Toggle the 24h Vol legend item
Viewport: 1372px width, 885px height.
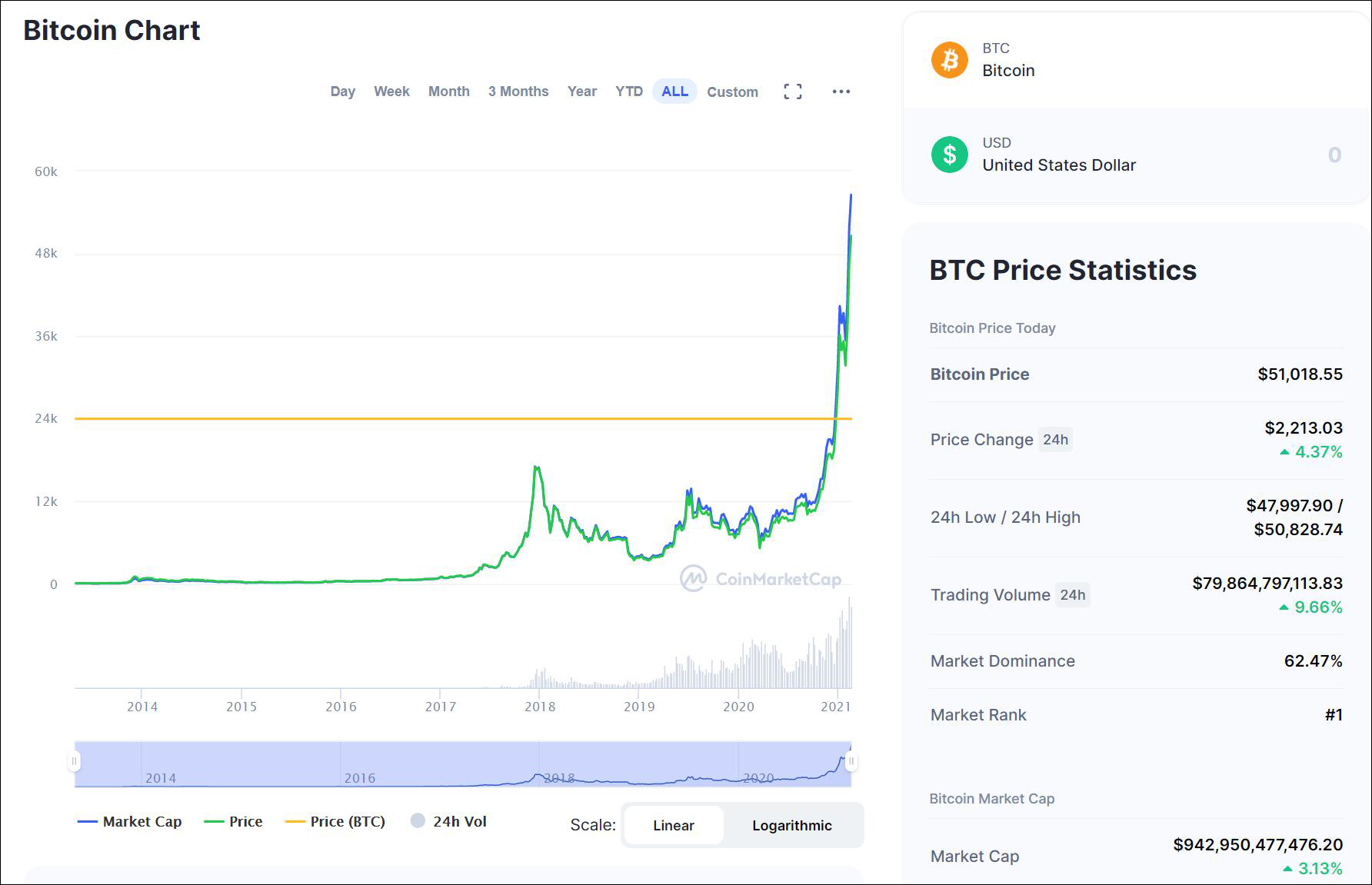coord(449,821)
